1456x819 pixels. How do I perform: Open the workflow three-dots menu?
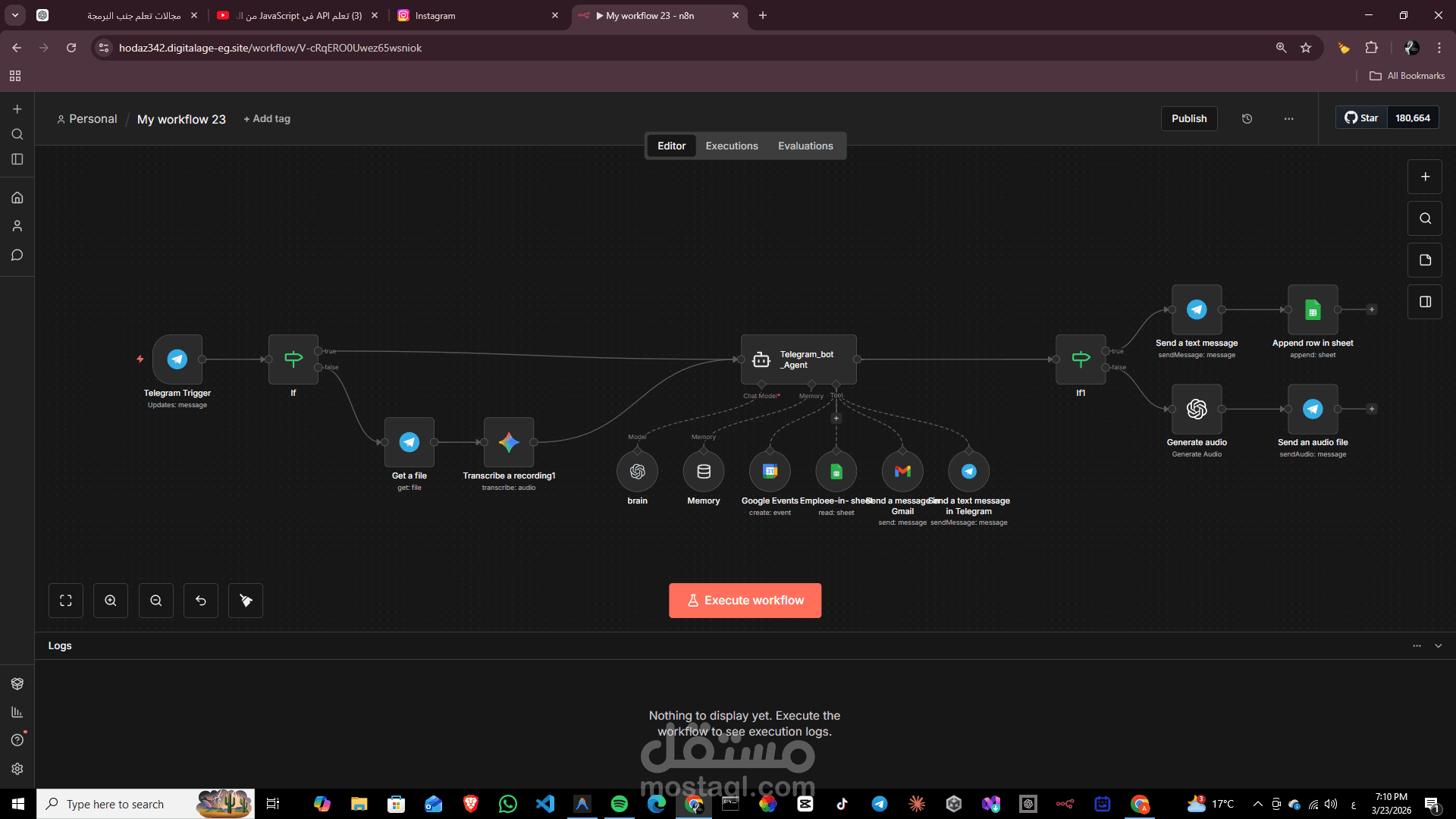(1288, 118)
